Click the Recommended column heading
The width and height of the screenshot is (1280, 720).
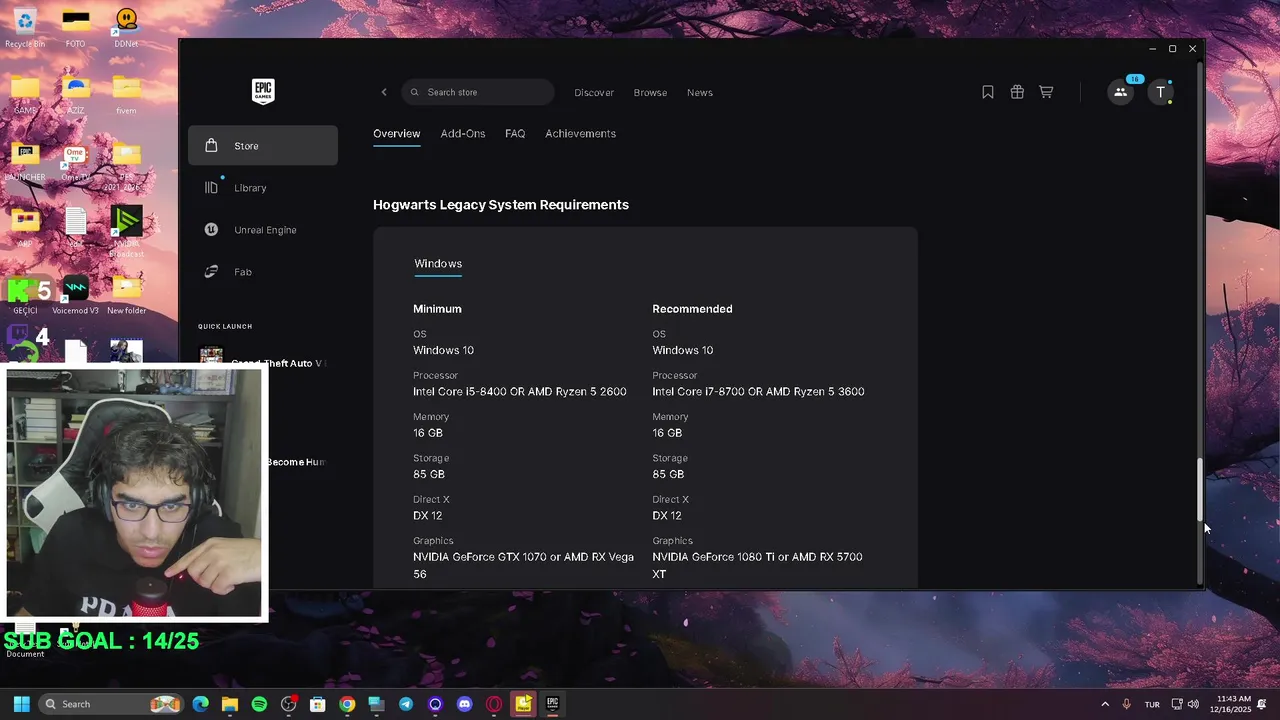[x=692, y=309]
